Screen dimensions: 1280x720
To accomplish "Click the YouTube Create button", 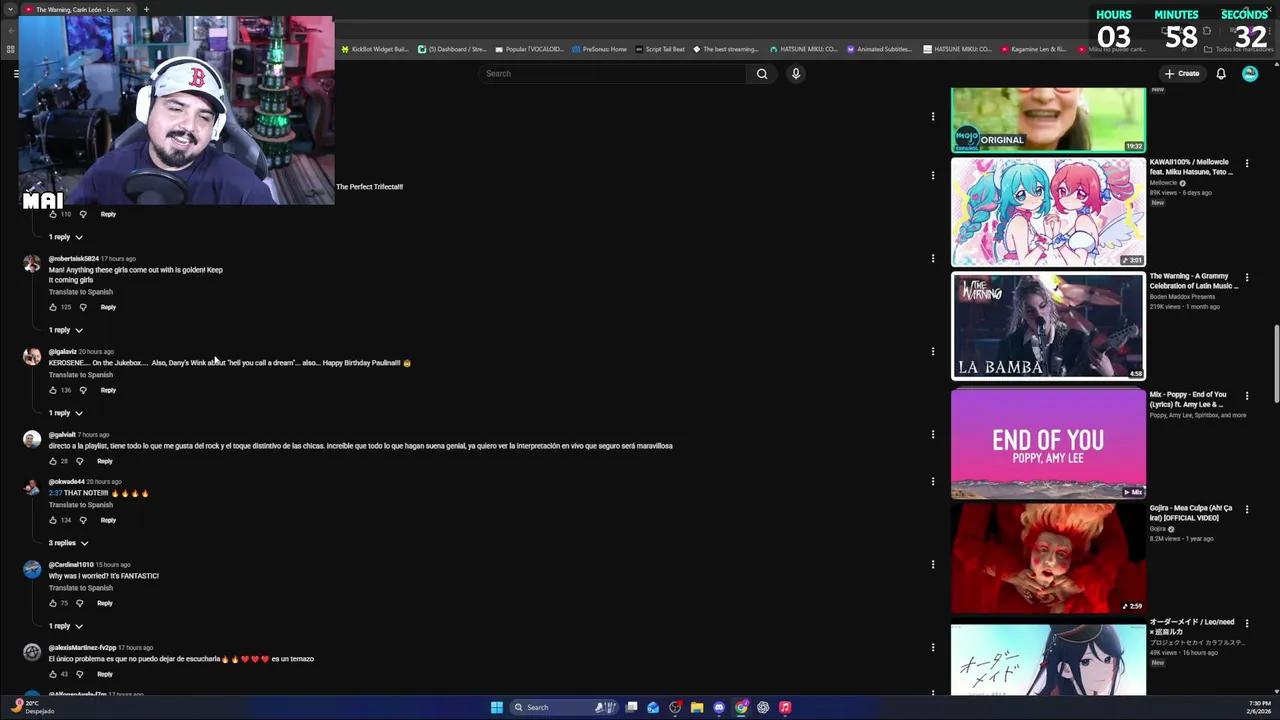I will (1182, 74).
